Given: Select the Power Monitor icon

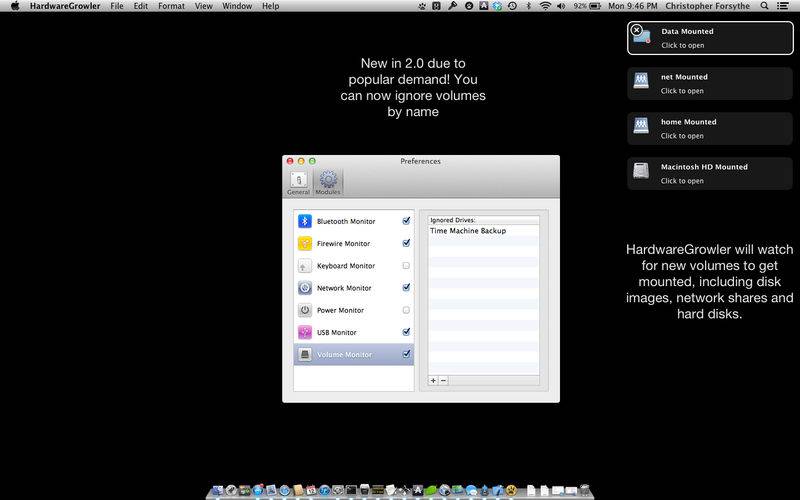Looking at the screenshot, I should point(305,310).
